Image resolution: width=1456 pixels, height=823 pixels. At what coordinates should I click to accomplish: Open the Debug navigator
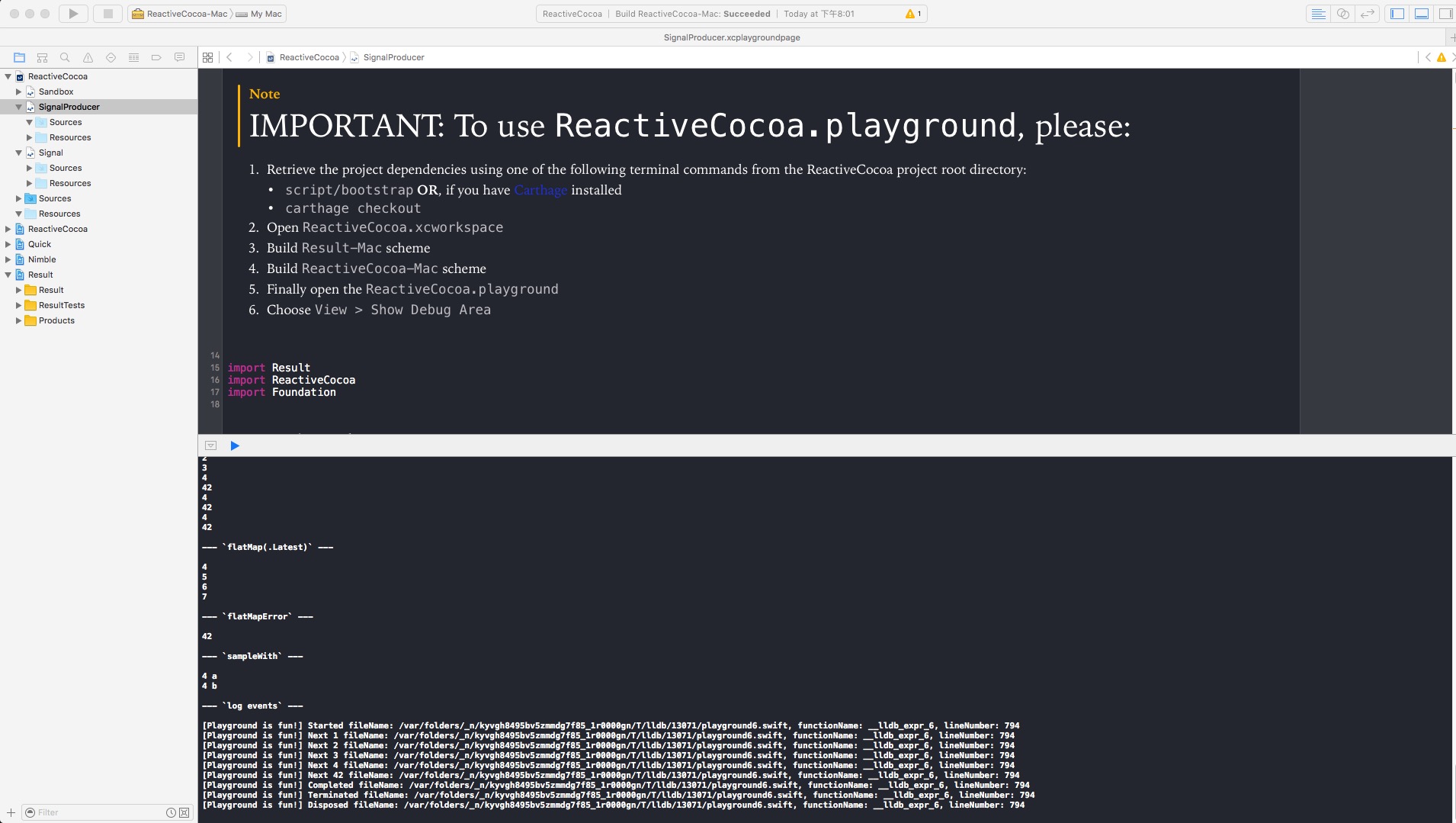[x=133, y=57]
